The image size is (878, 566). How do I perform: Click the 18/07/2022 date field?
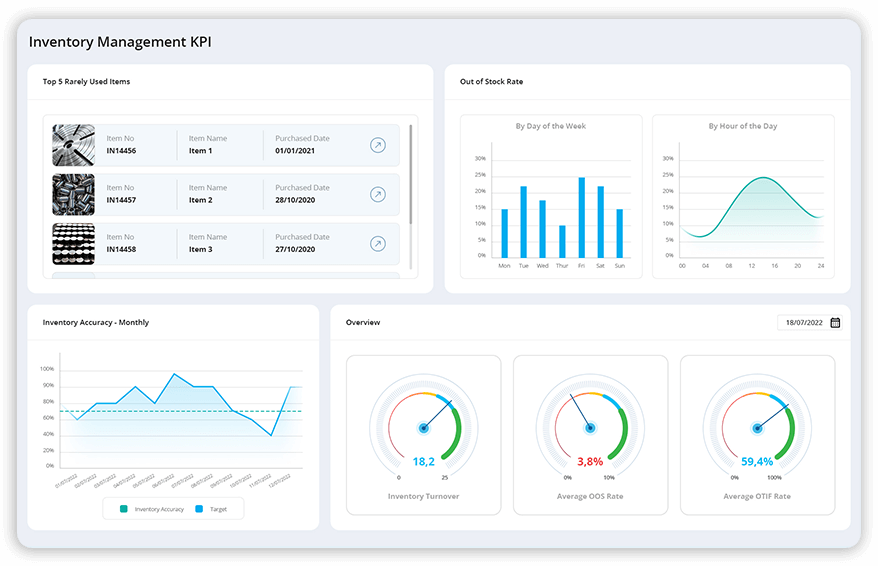802,322
